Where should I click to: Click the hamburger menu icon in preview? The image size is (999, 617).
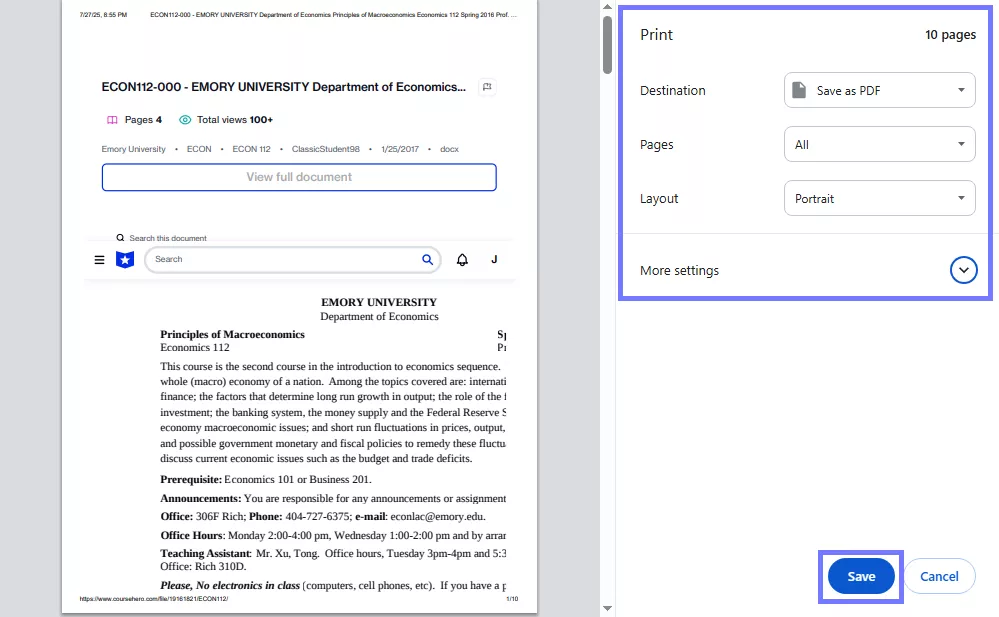[x=99, y=259]
